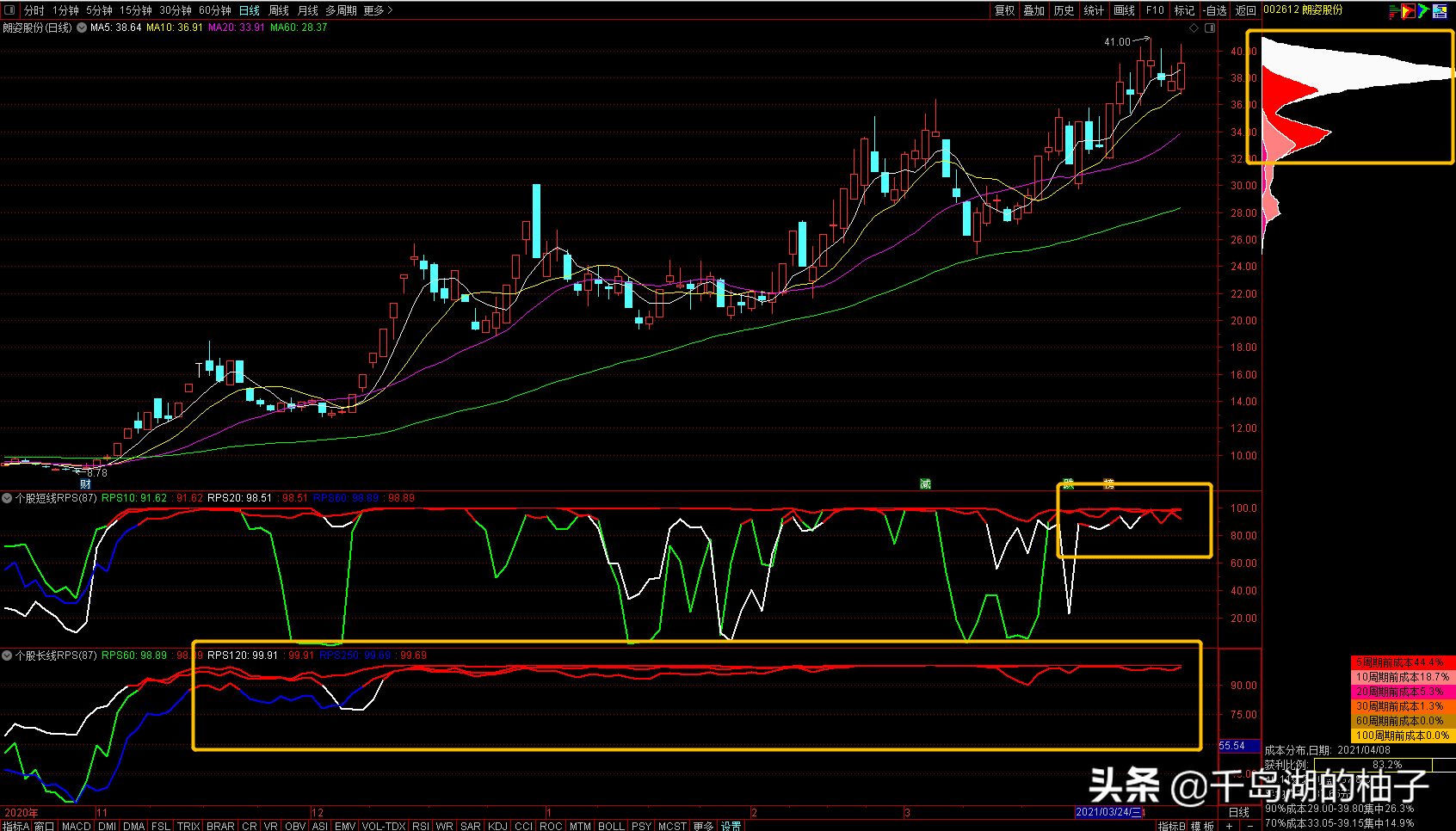Toggle the side panel icon beside the diamond
The width and height of the screenshot is (1456, 831).
tap(1210, 28)
